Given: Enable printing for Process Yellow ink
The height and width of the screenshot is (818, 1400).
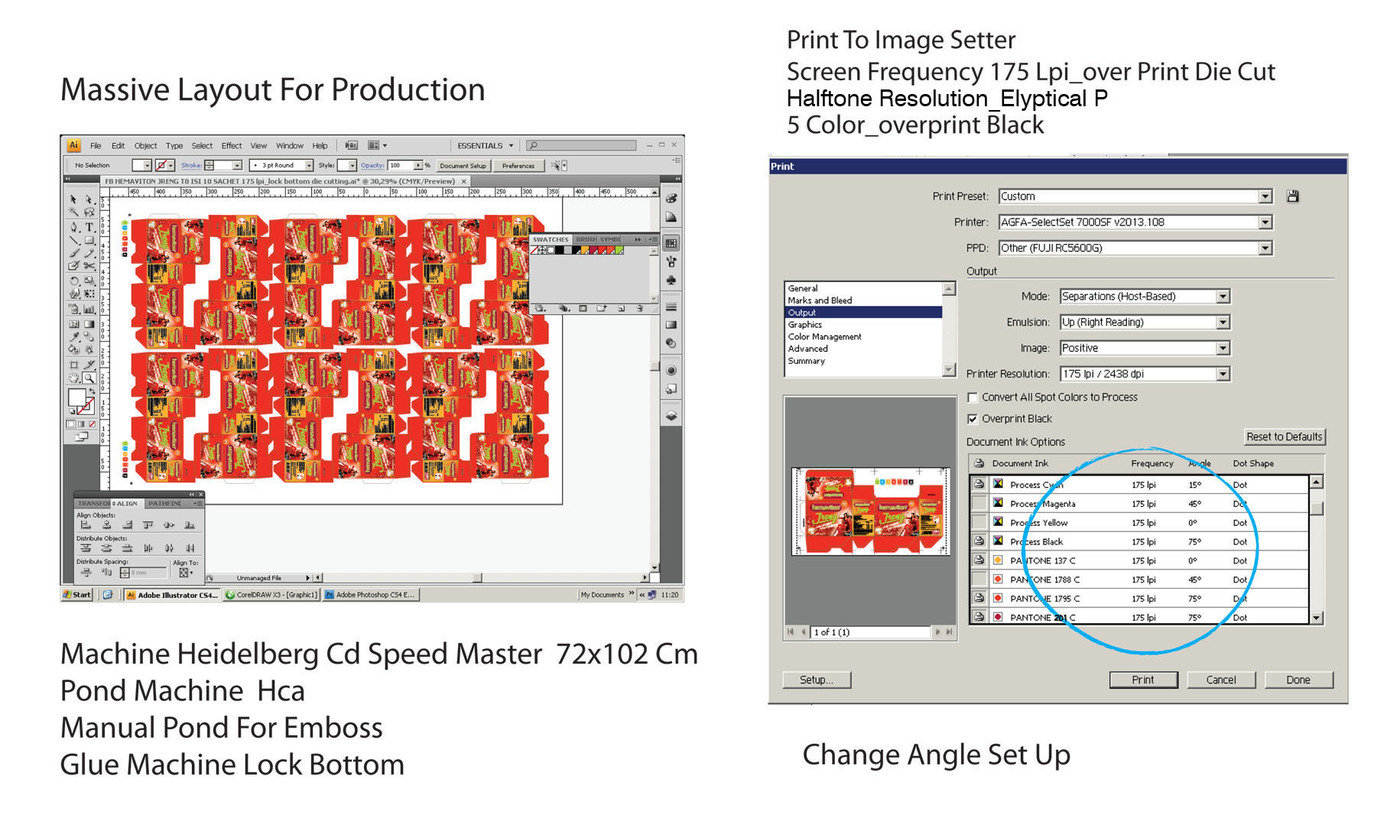Looking at the screenshot, I should 979,523.
